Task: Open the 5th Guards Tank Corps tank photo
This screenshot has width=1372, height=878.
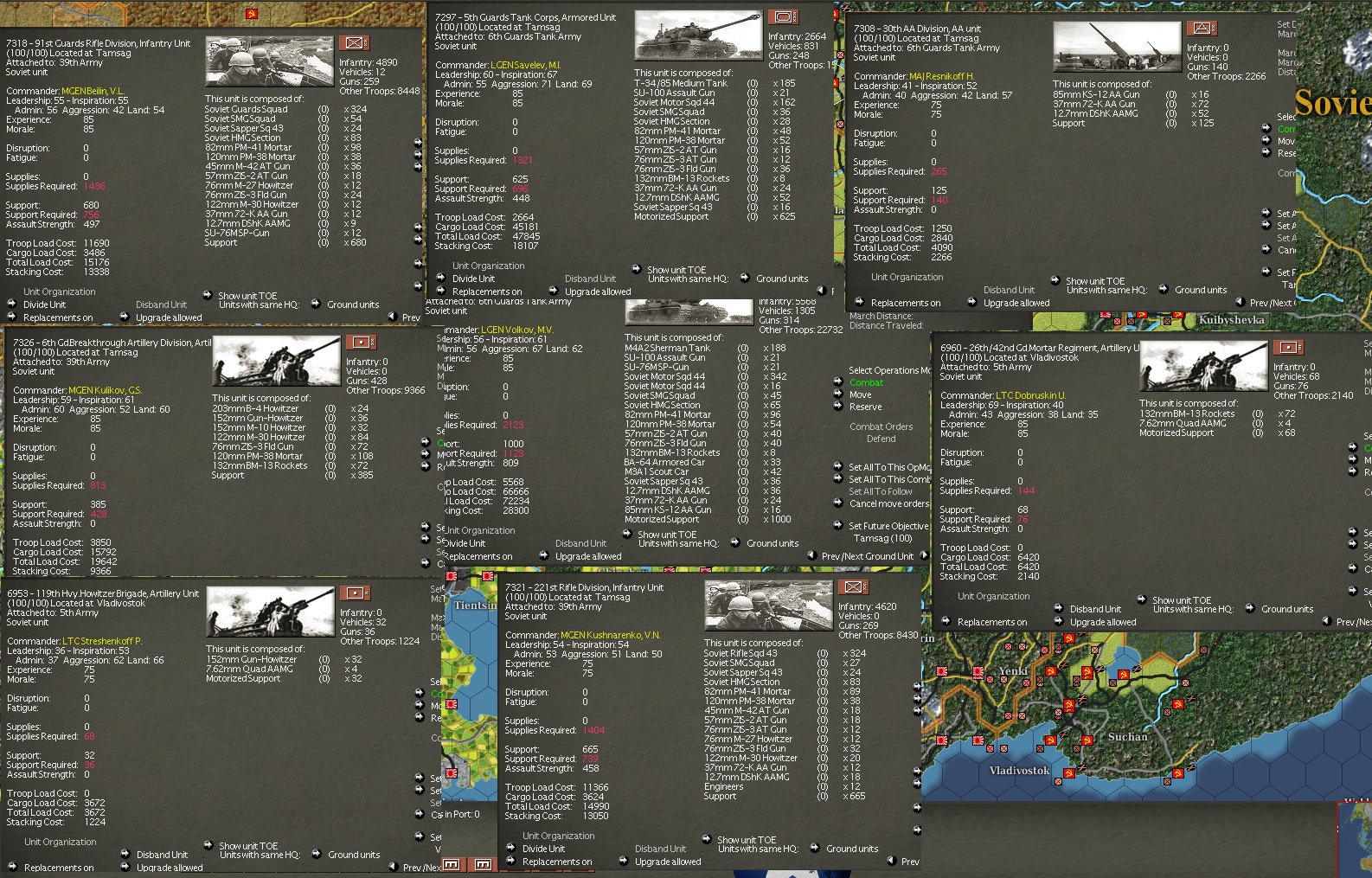Action: [699, 35]
